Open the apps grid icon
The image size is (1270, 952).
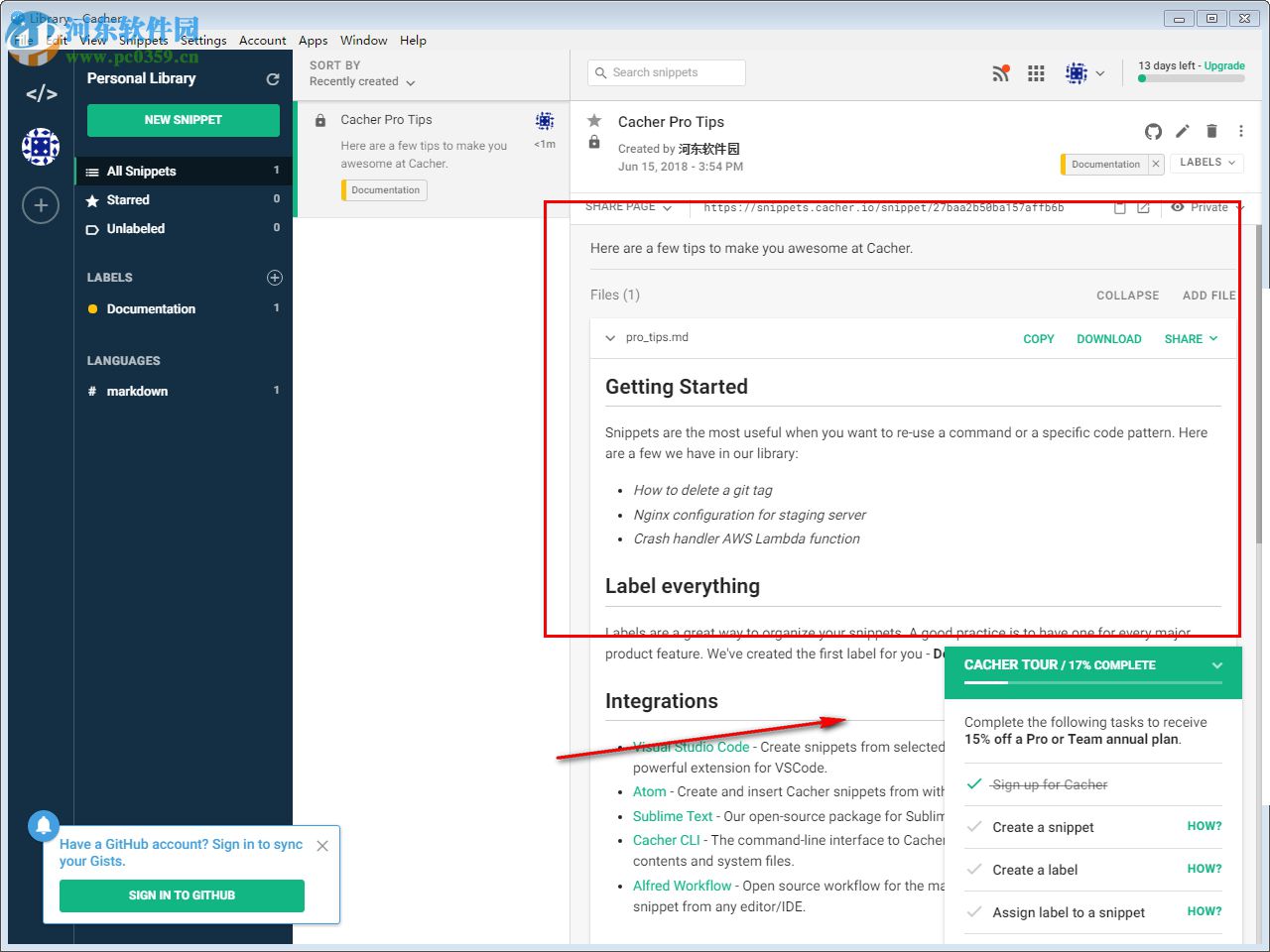(1036, 73)
